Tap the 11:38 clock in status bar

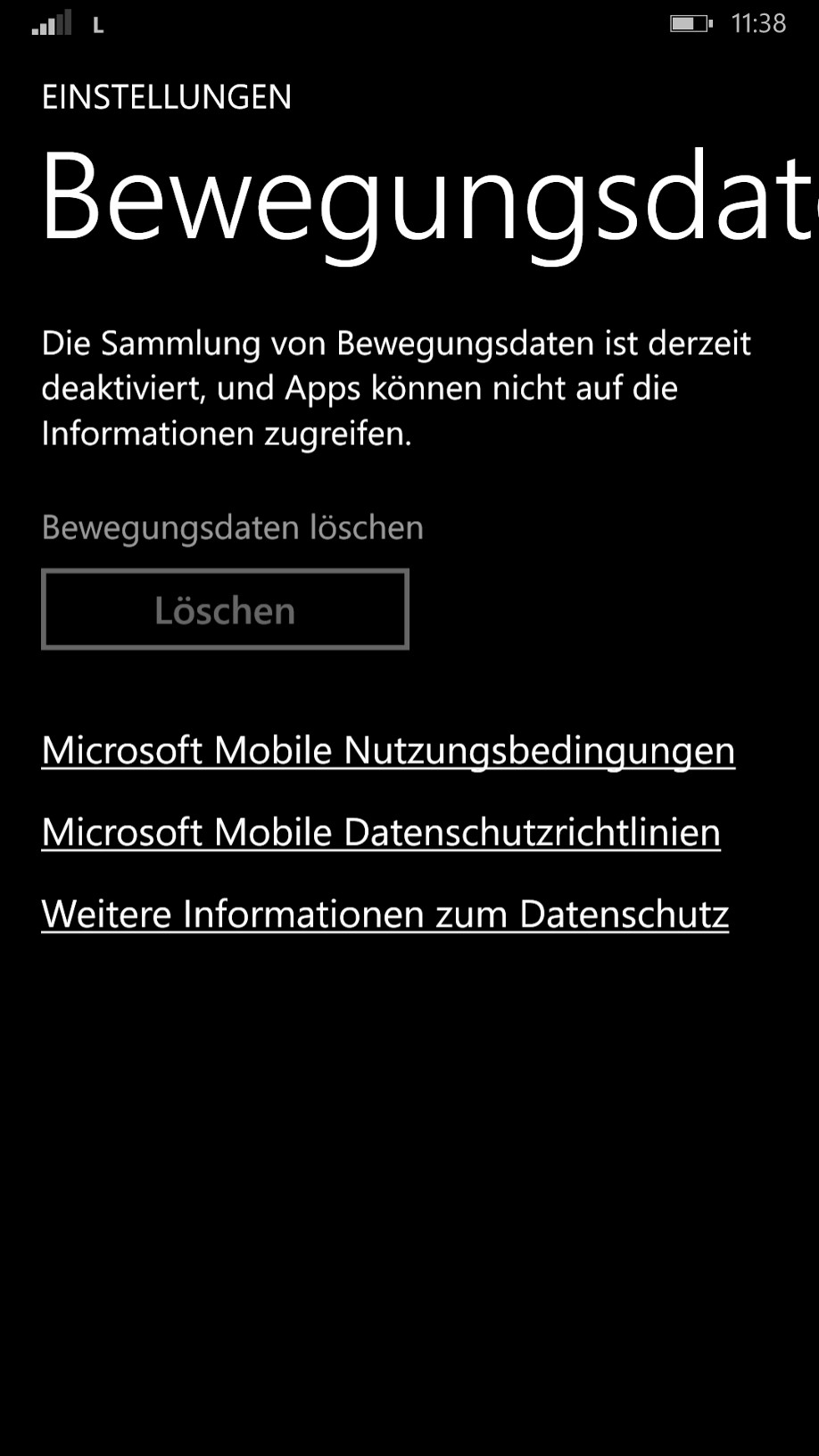coord(758,23)
